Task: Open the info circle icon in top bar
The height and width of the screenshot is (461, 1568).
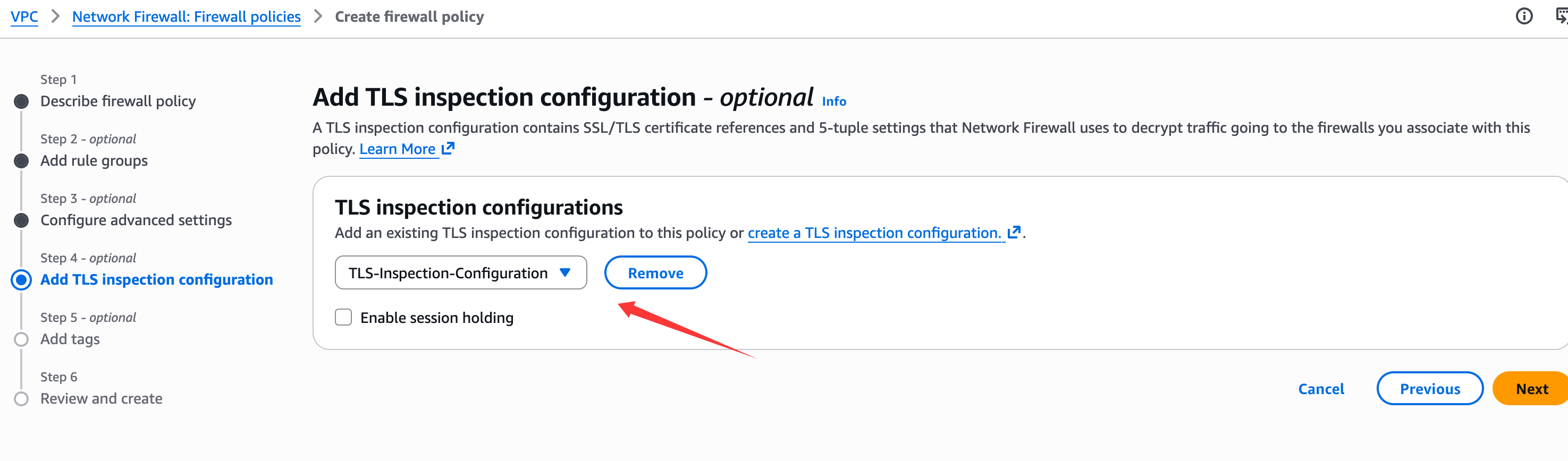Action: (1523, 16)
